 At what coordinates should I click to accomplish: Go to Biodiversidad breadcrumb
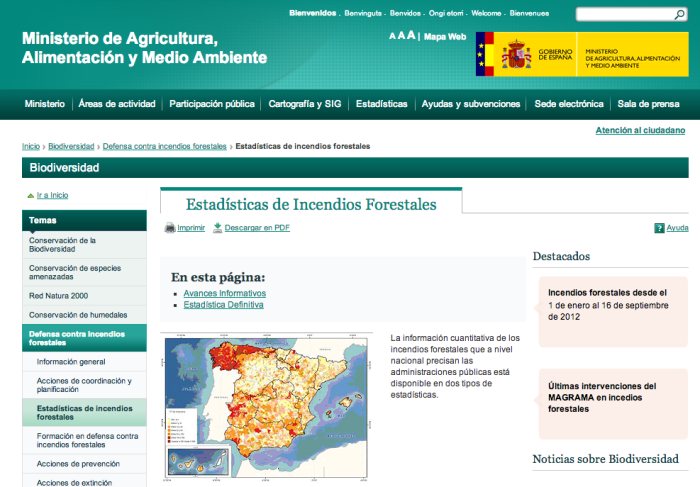pyautogui.click(x=71, y=146)
